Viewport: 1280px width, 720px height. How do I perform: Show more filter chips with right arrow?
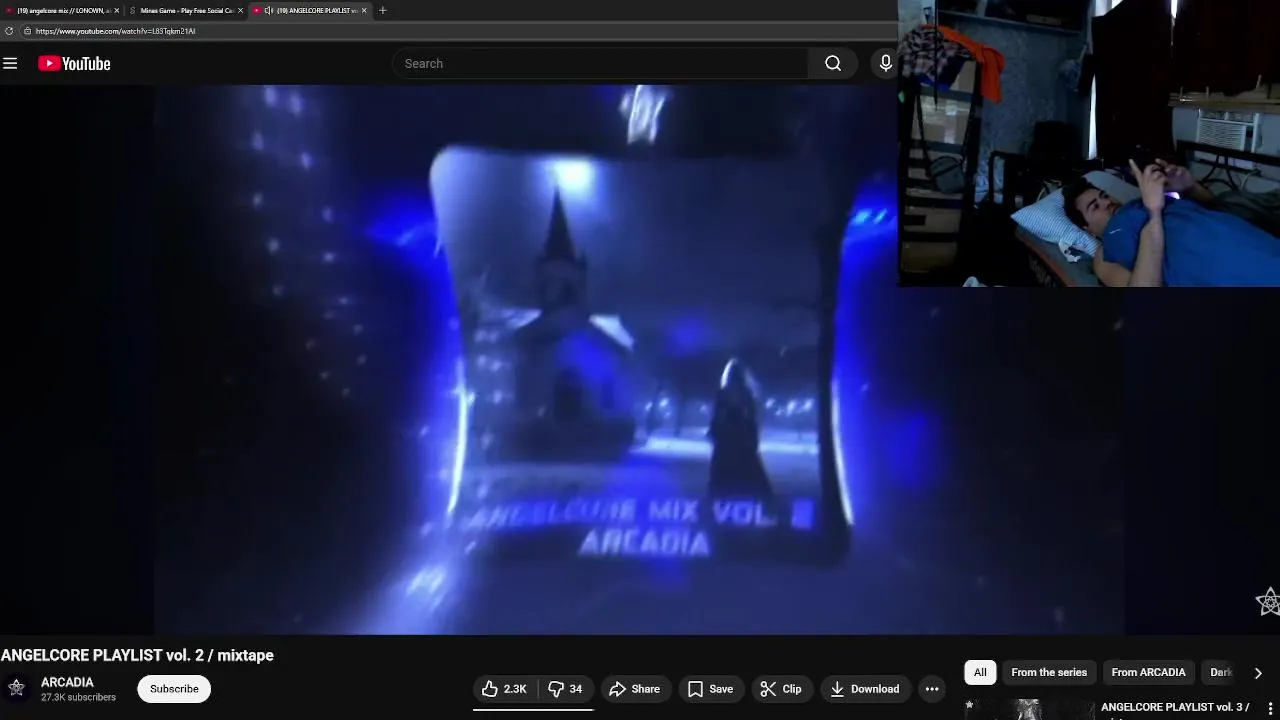click(x=1258, y=673)
